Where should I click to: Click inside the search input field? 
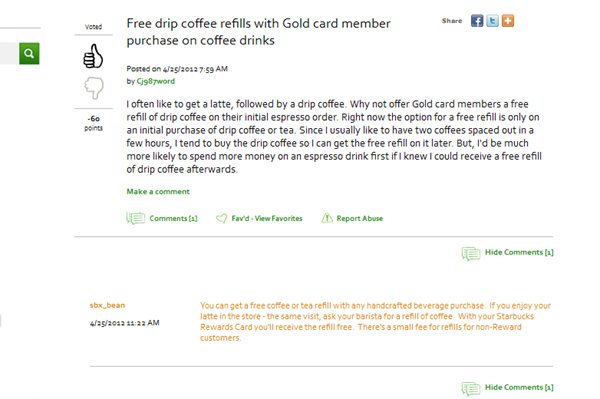[10, 53]
